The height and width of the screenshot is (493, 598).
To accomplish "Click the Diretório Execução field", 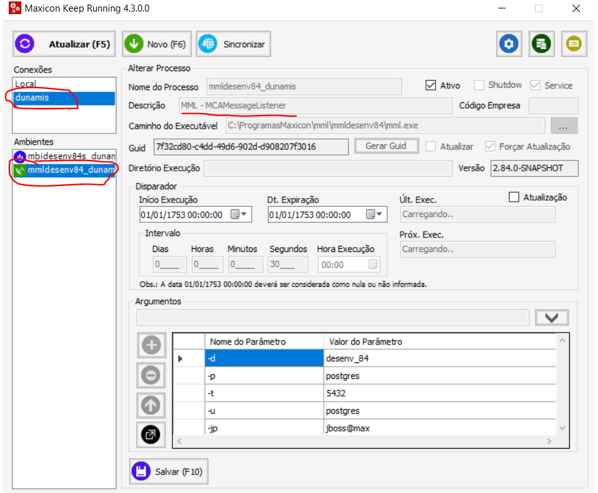I will tap(328, 168).
